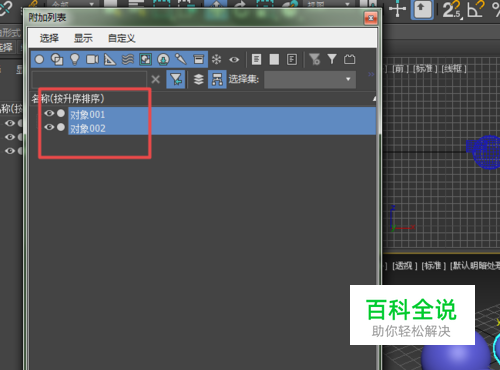The height and width of the screenshot is (370, 500).
Task: Click the sort-direction arrow at header's right end
Action: coord(374,99)
